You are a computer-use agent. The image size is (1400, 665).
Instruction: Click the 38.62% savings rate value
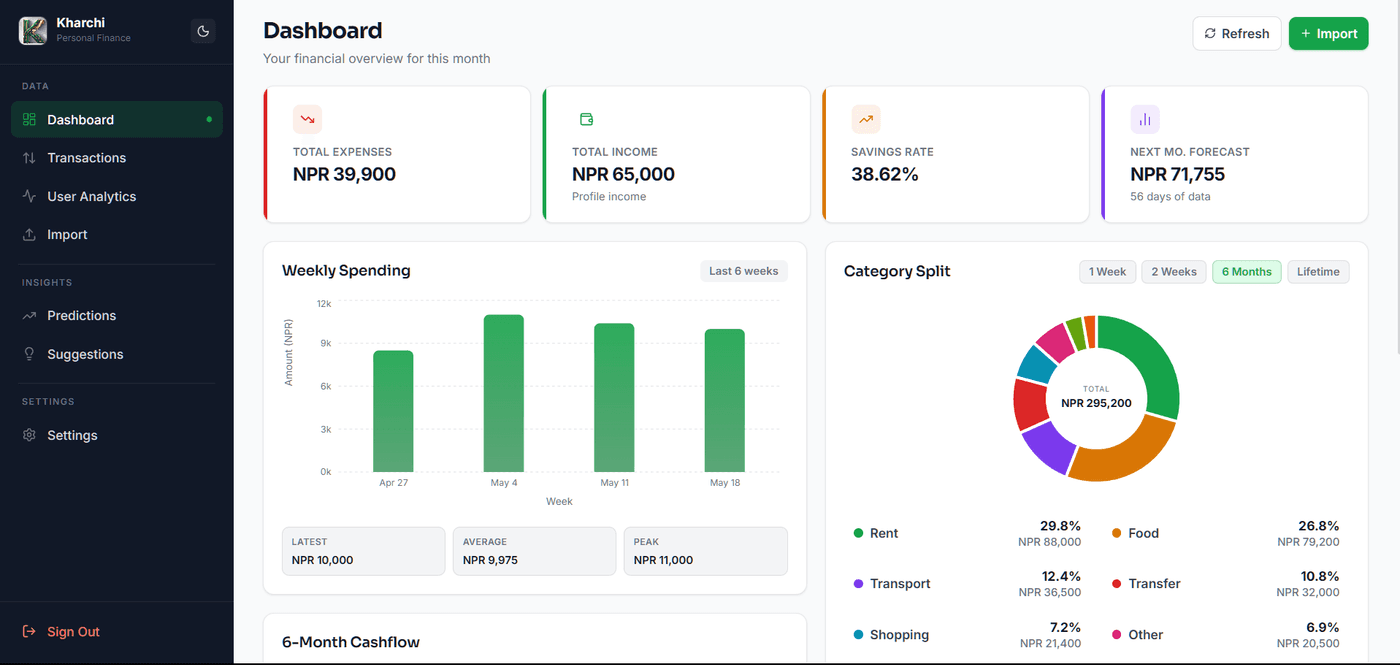[x=884, y=174]
